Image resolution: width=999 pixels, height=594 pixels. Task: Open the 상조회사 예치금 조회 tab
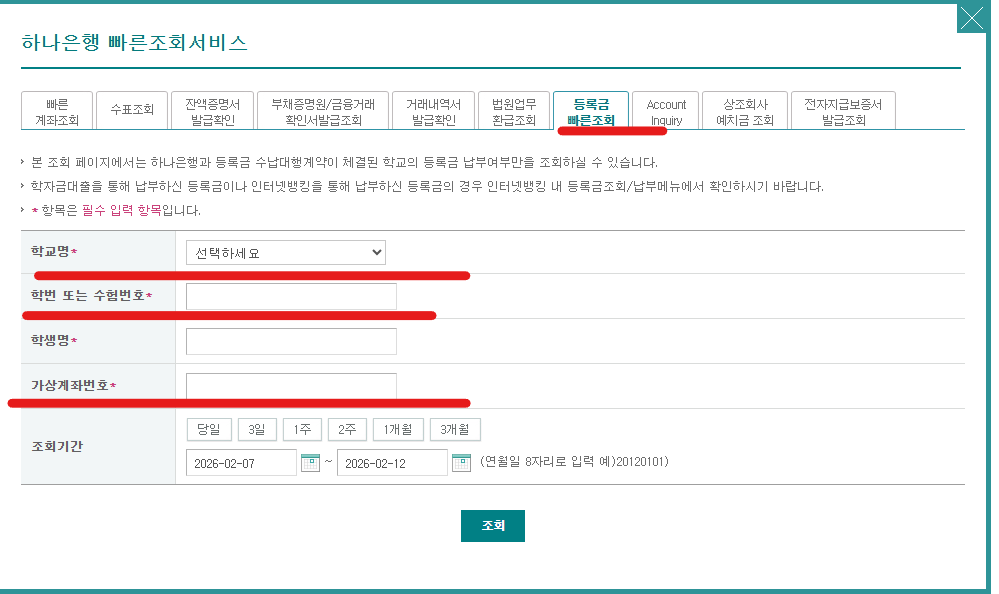[x=742, y=111]
